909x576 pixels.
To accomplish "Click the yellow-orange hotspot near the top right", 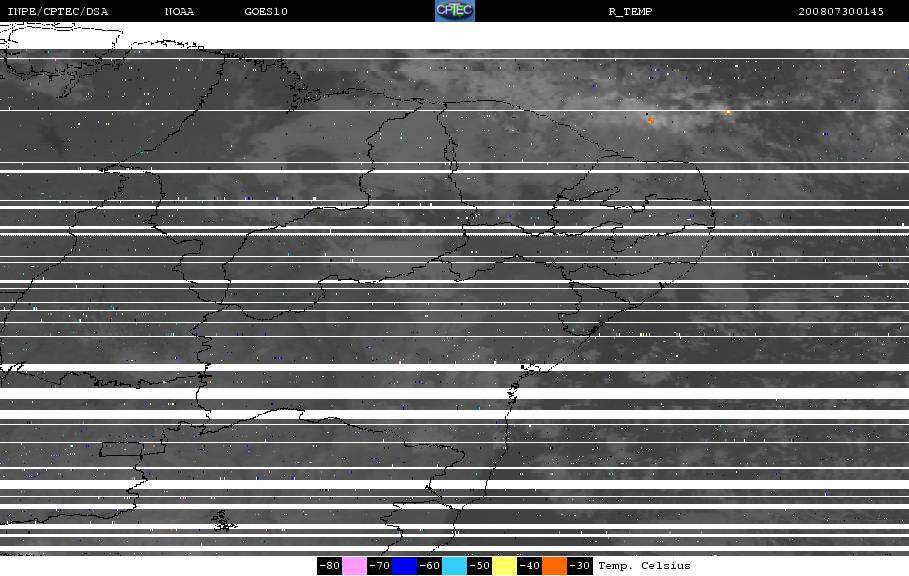I will pyautogui.click(x=728, y=112).
